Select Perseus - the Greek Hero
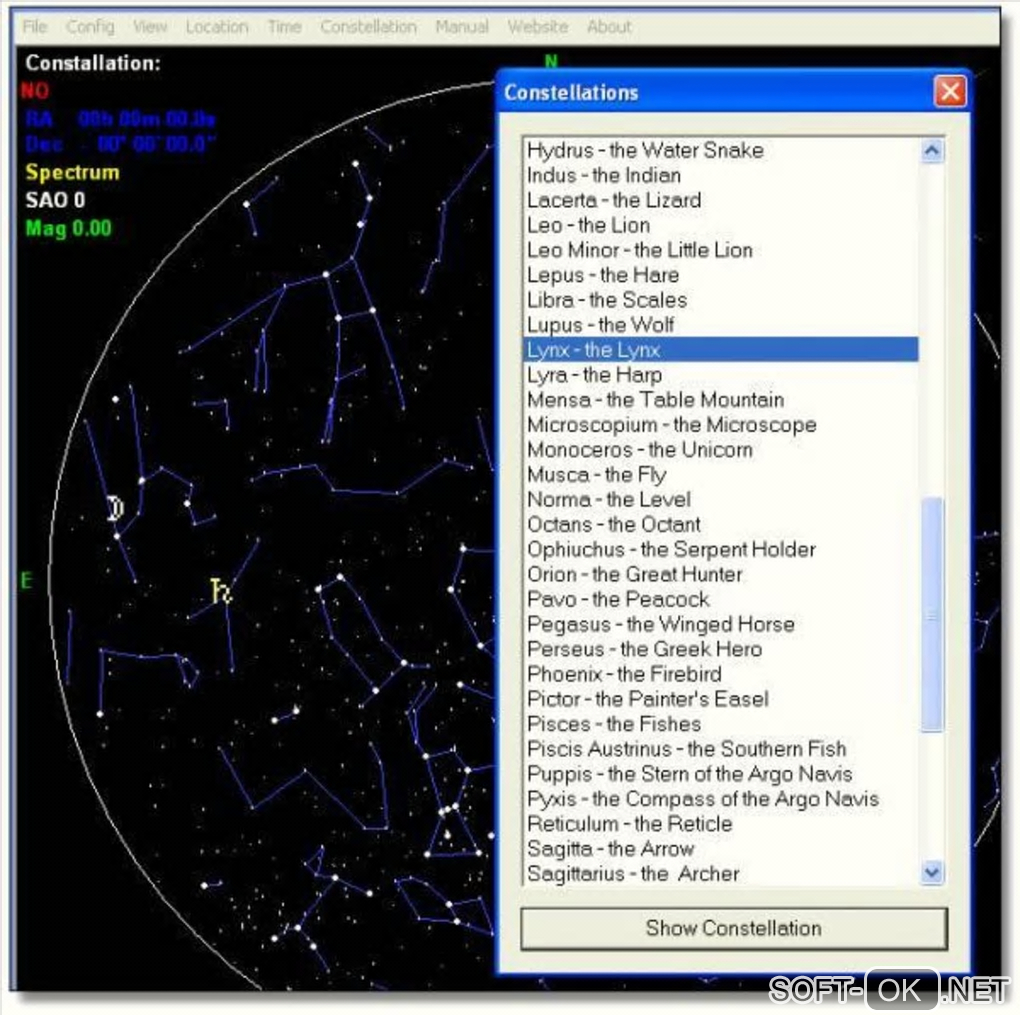 (720, 649)
